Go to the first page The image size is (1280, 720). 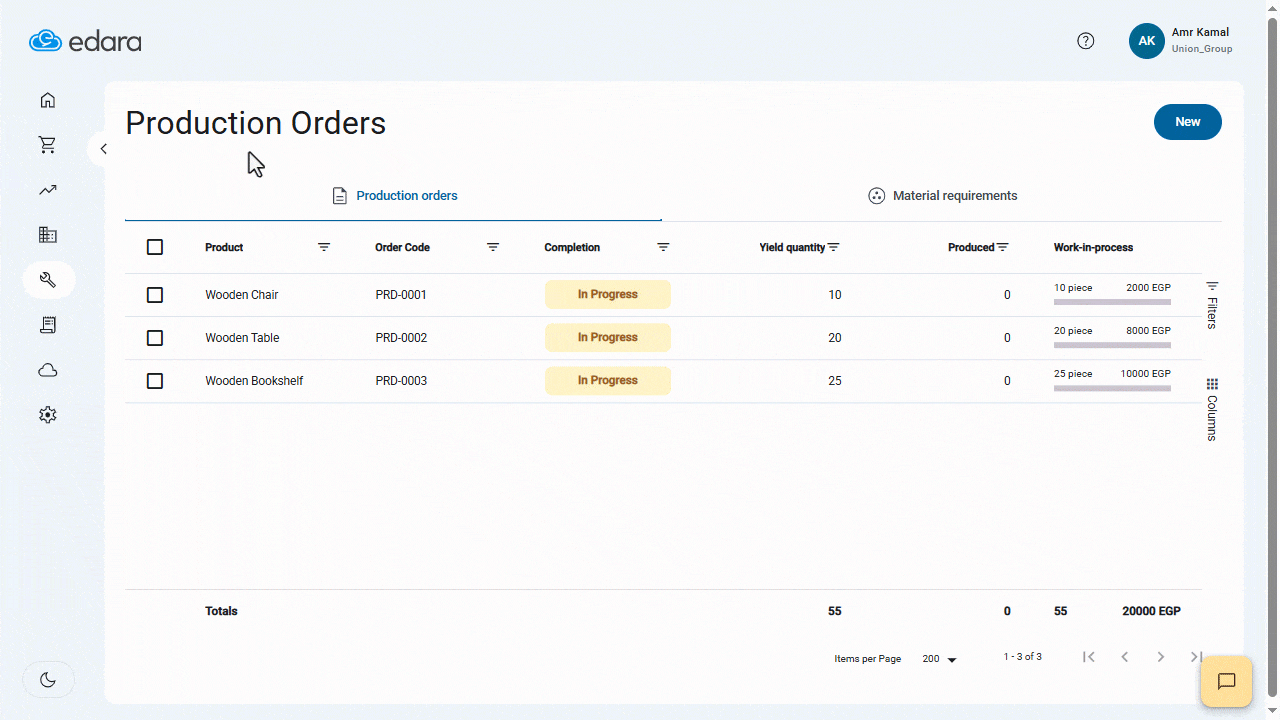[x=1089, y=657]
